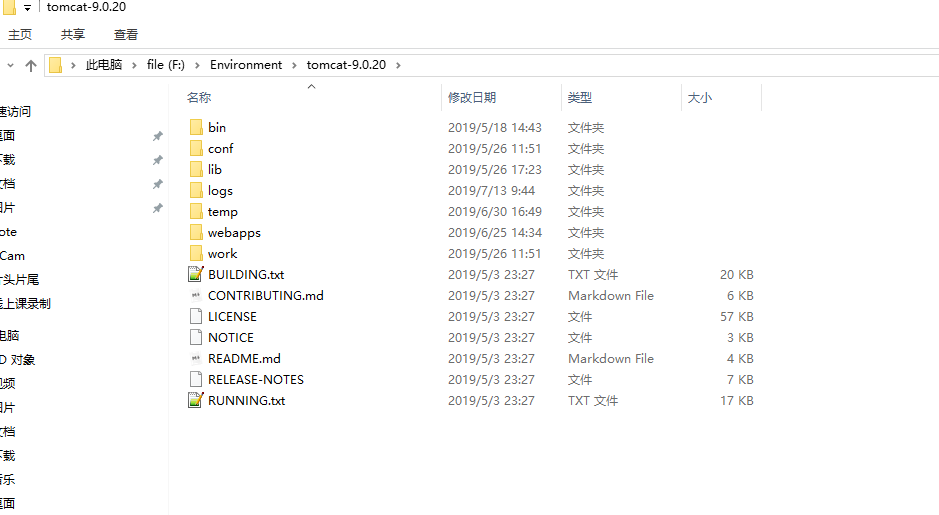Select the lib folder icon
The height and width of the screenshot is (515, 939).
pos(196,169)
